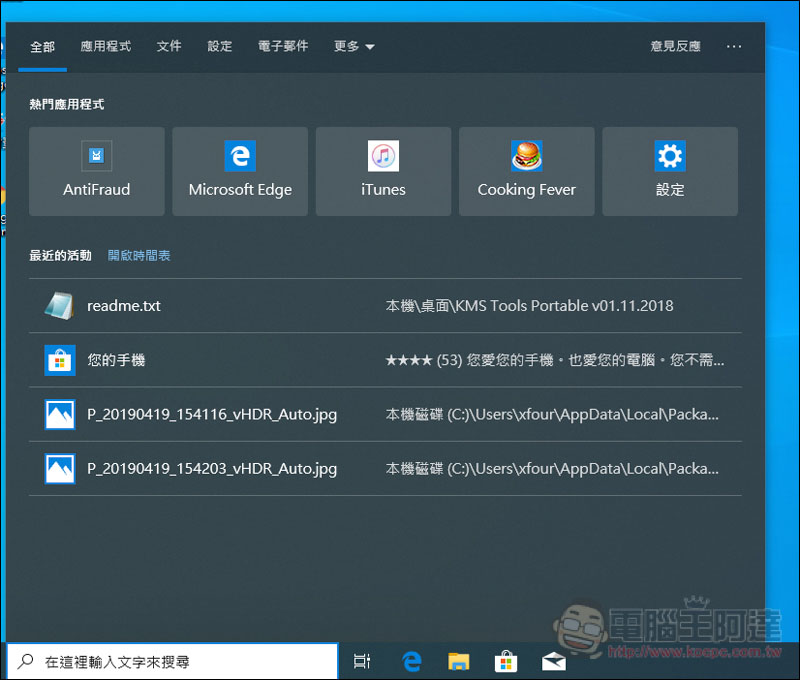Open Microsoft Store from the taskbar
The width and height of the screenshot is (800, 680).
(506, 661)
